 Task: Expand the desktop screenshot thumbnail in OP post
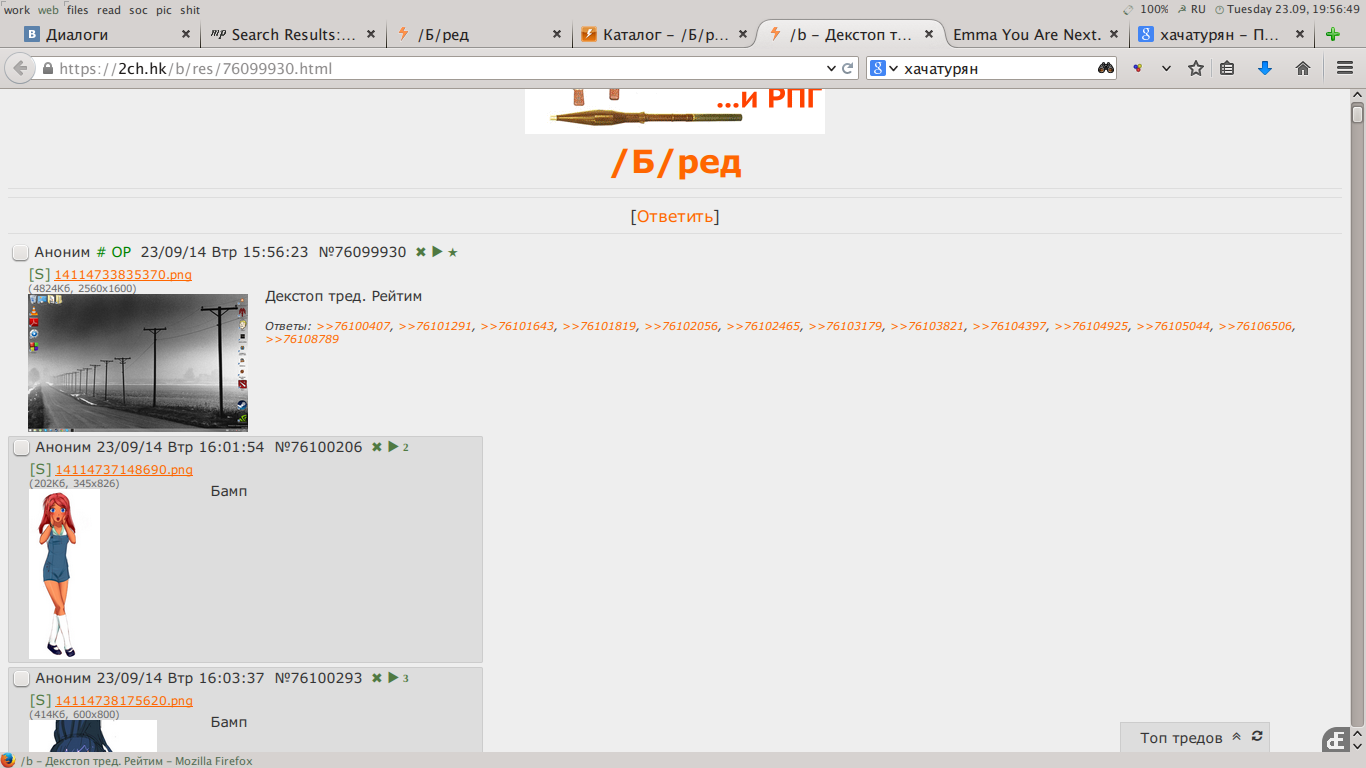(138, 363)
